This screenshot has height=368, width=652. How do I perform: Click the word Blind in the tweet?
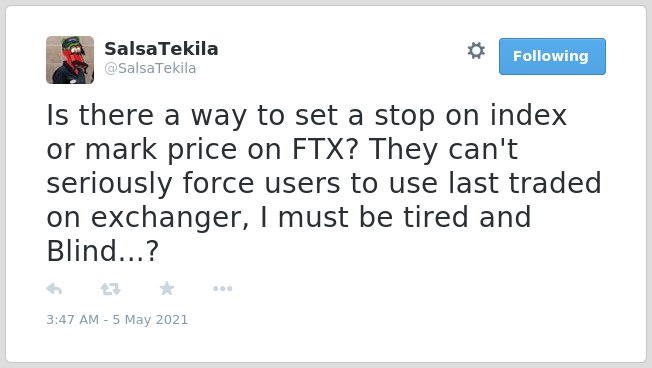pos(82,251)
